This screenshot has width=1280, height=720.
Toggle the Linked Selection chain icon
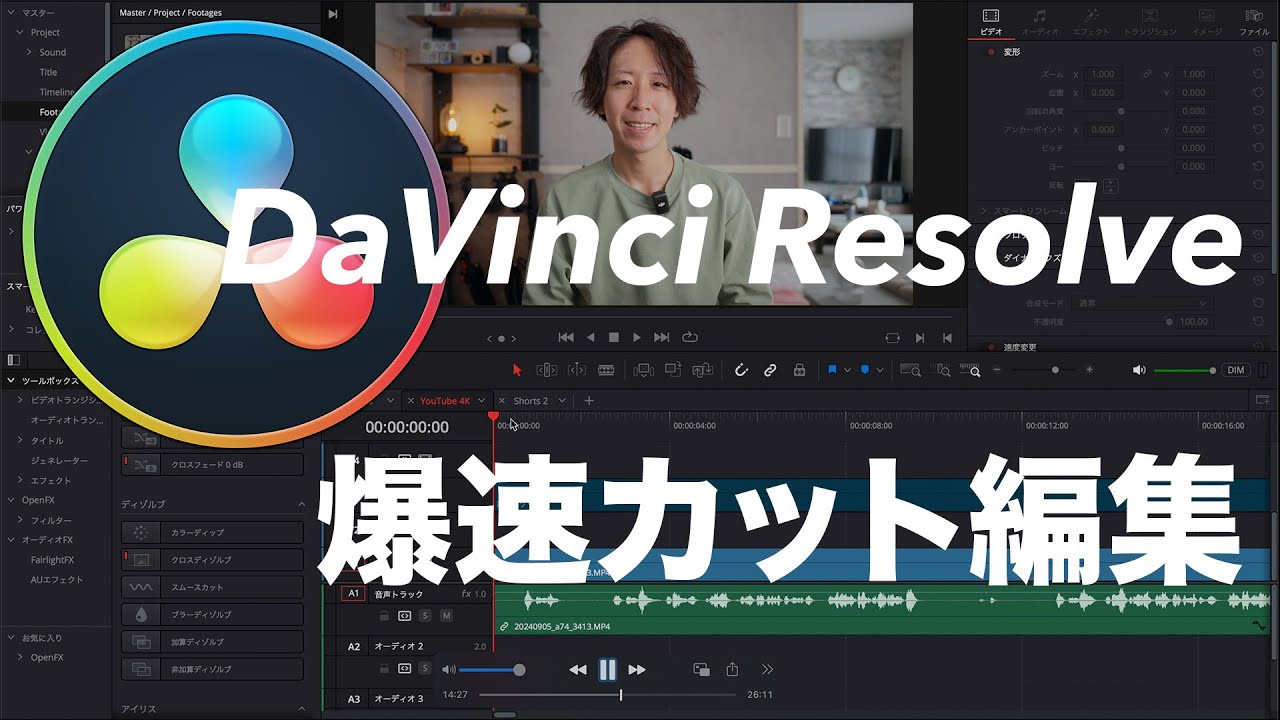tap(770, 370)
